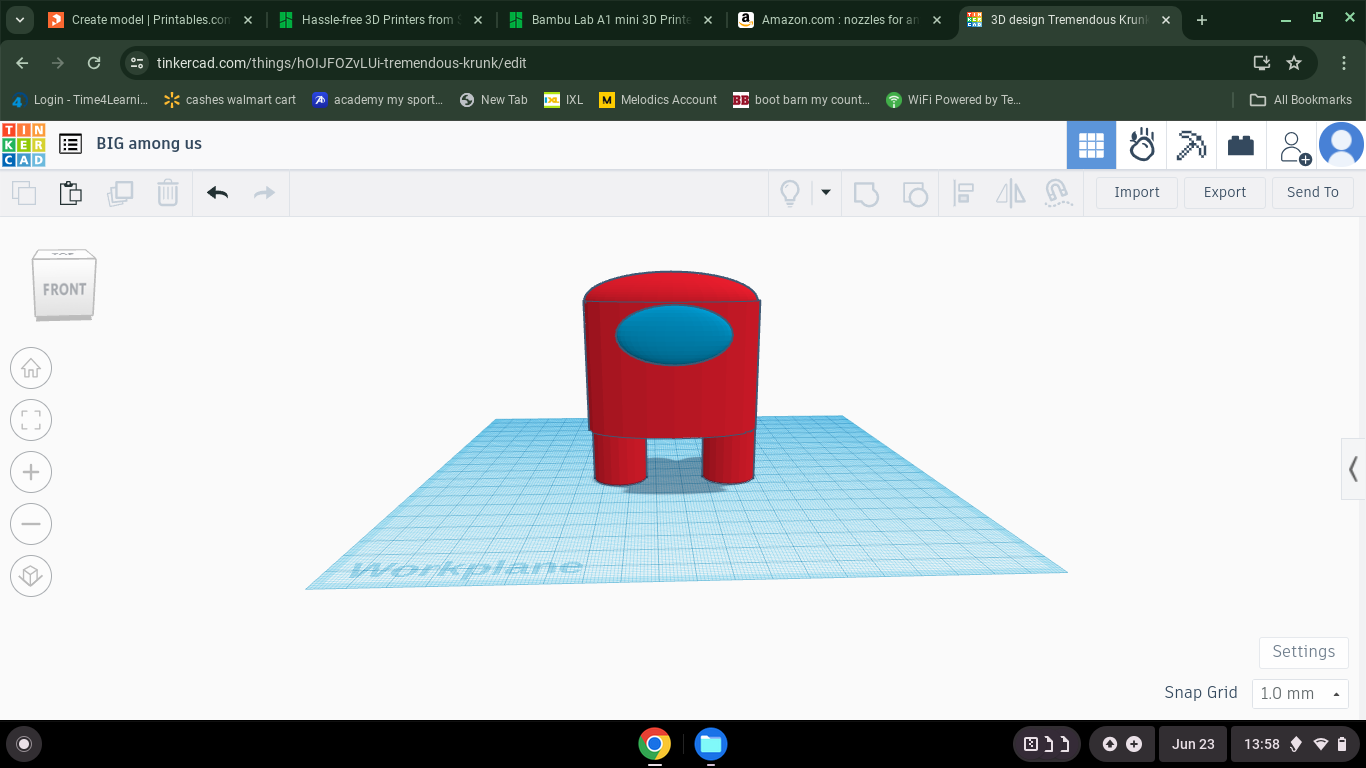The height and width of the screenshot is (768, 1366).
Task: Click the Home view icon
Action: [31, 368]
